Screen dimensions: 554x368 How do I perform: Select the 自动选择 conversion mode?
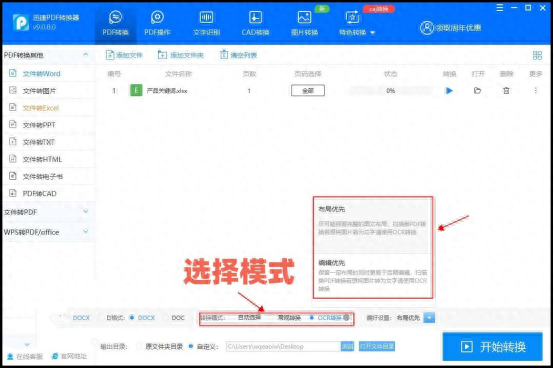(x=245, y=317)
